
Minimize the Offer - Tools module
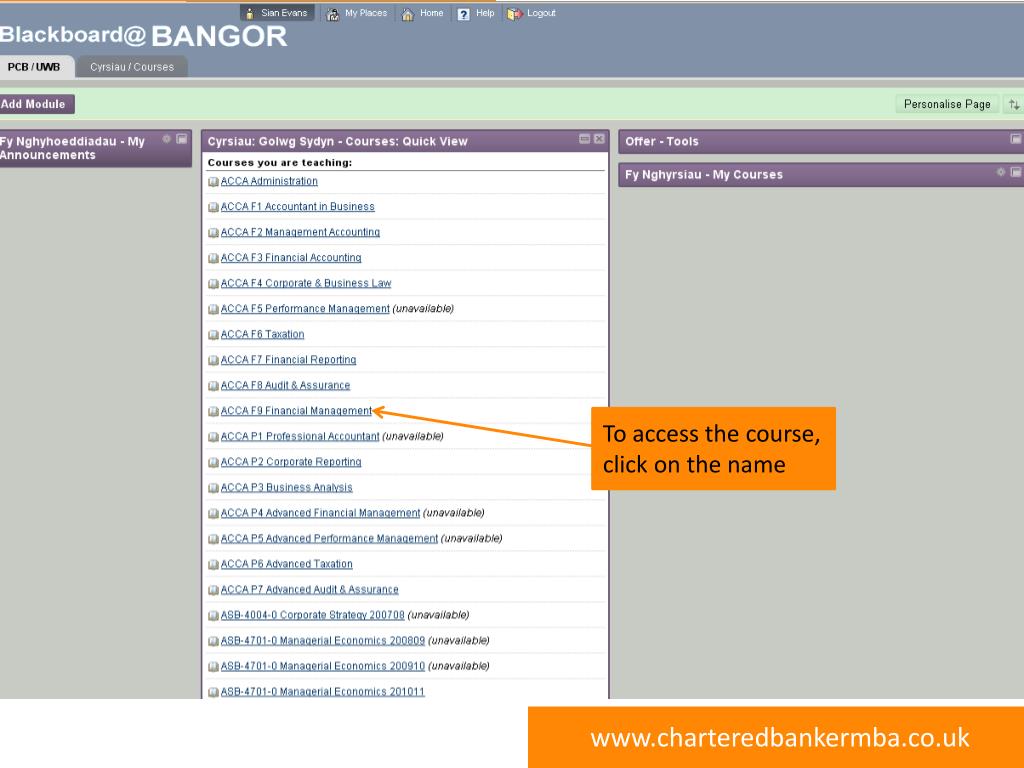tap(1016, 138)
